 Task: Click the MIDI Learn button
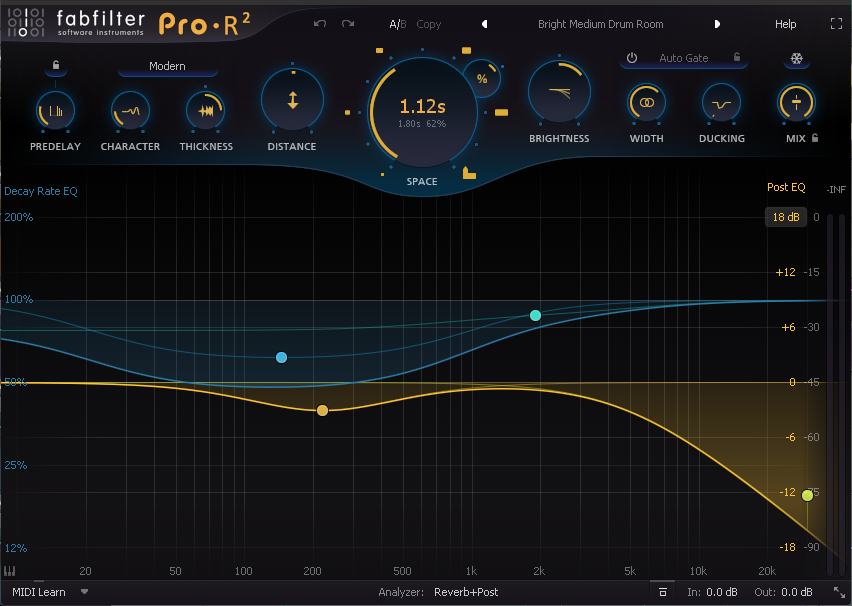coord(39,592)
